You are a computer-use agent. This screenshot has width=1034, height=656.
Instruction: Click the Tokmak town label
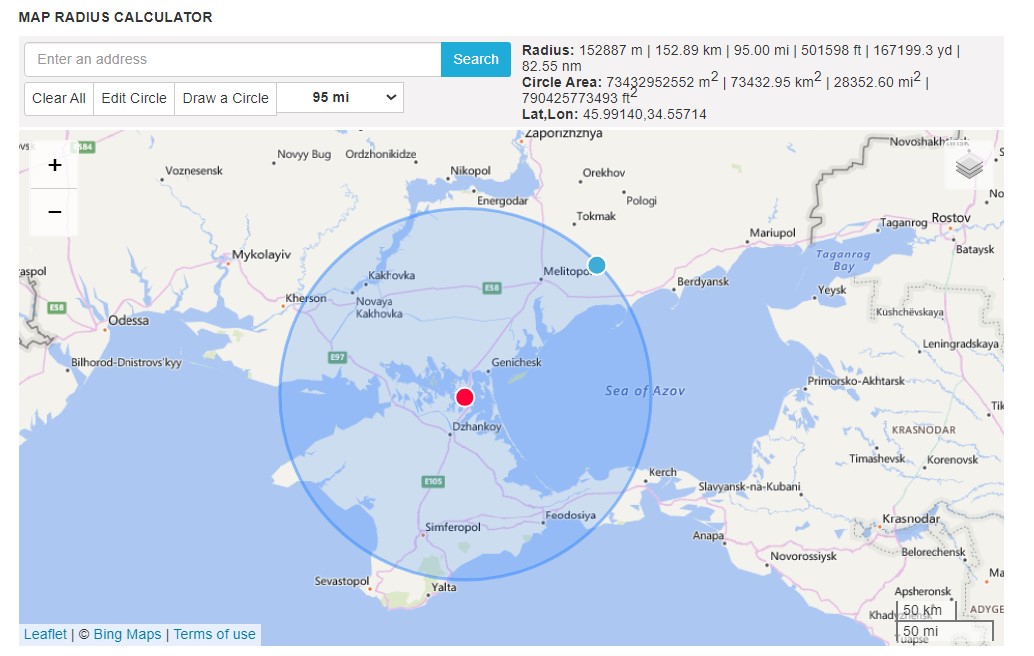[596, 216]
